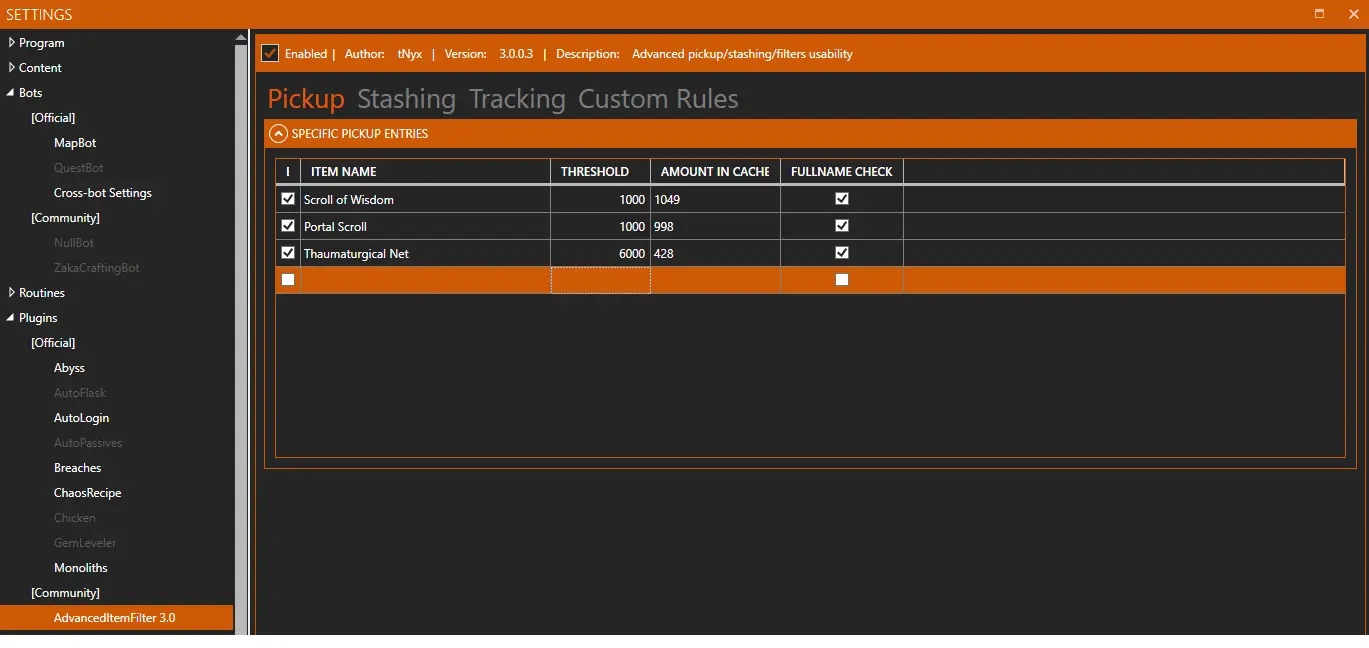Select the ChaosRecipe plugin

coord(87,493)
